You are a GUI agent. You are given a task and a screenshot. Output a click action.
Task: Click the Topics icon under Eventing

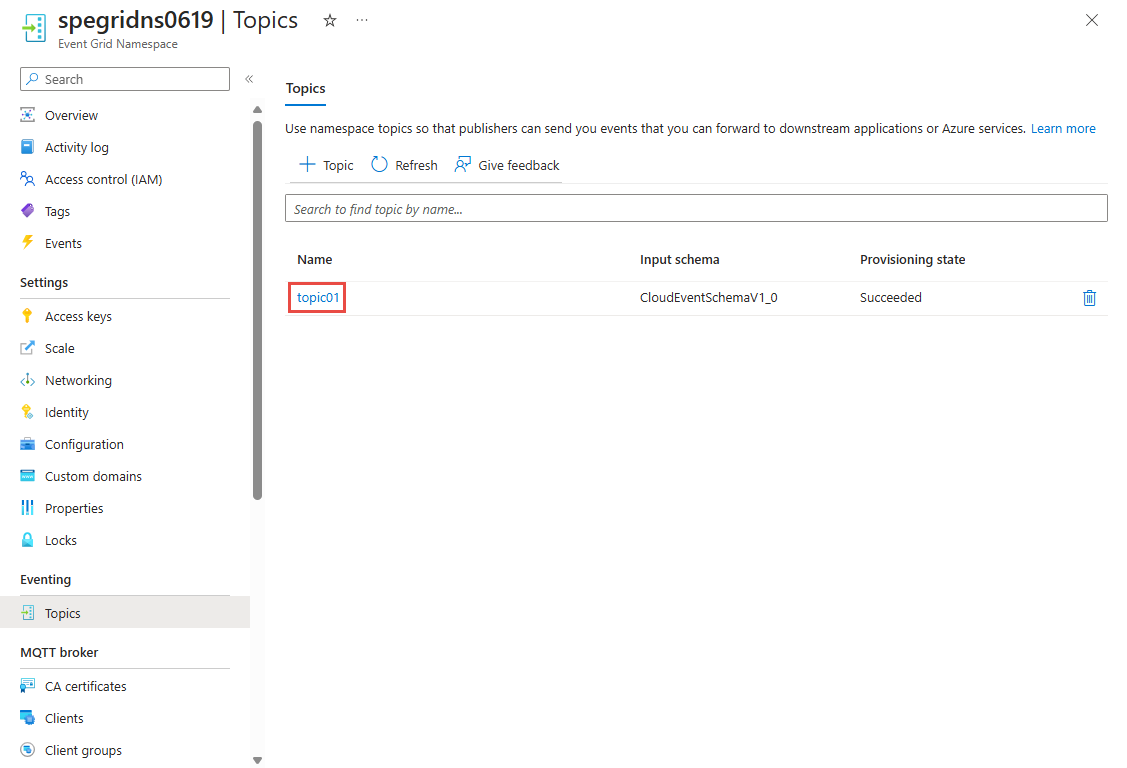pos(27,613)
